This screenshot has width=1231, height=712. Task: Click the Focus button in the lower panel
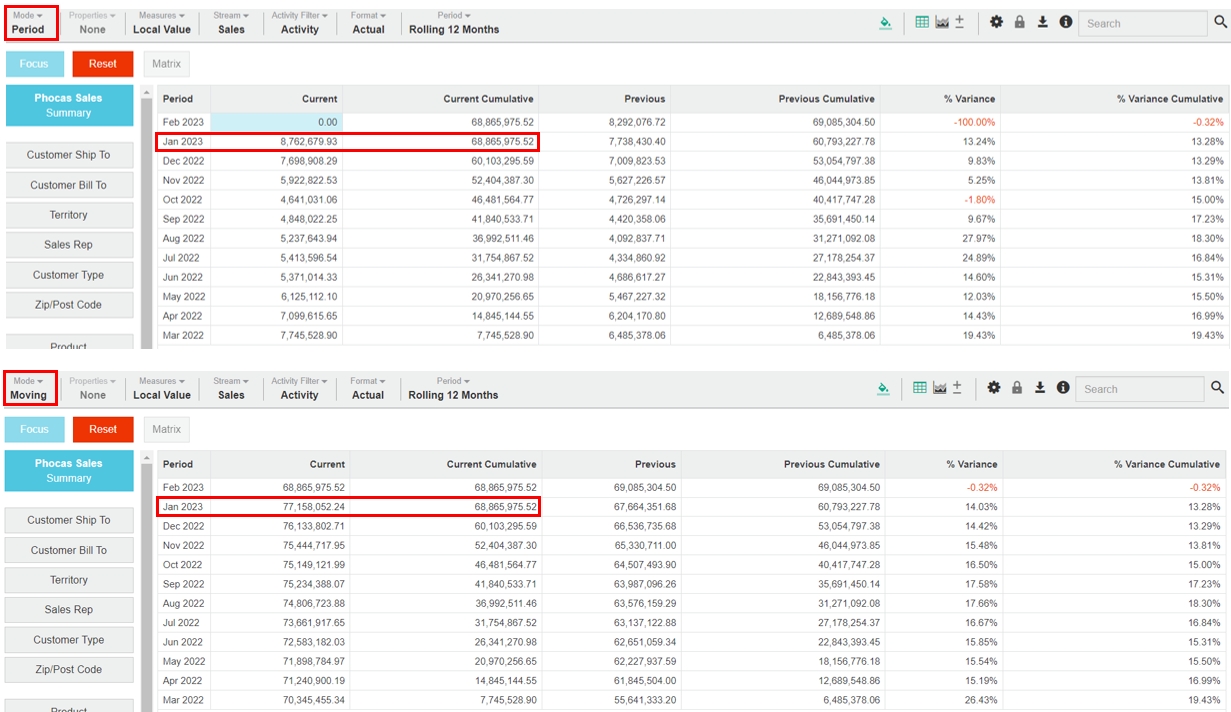(34, 429)
